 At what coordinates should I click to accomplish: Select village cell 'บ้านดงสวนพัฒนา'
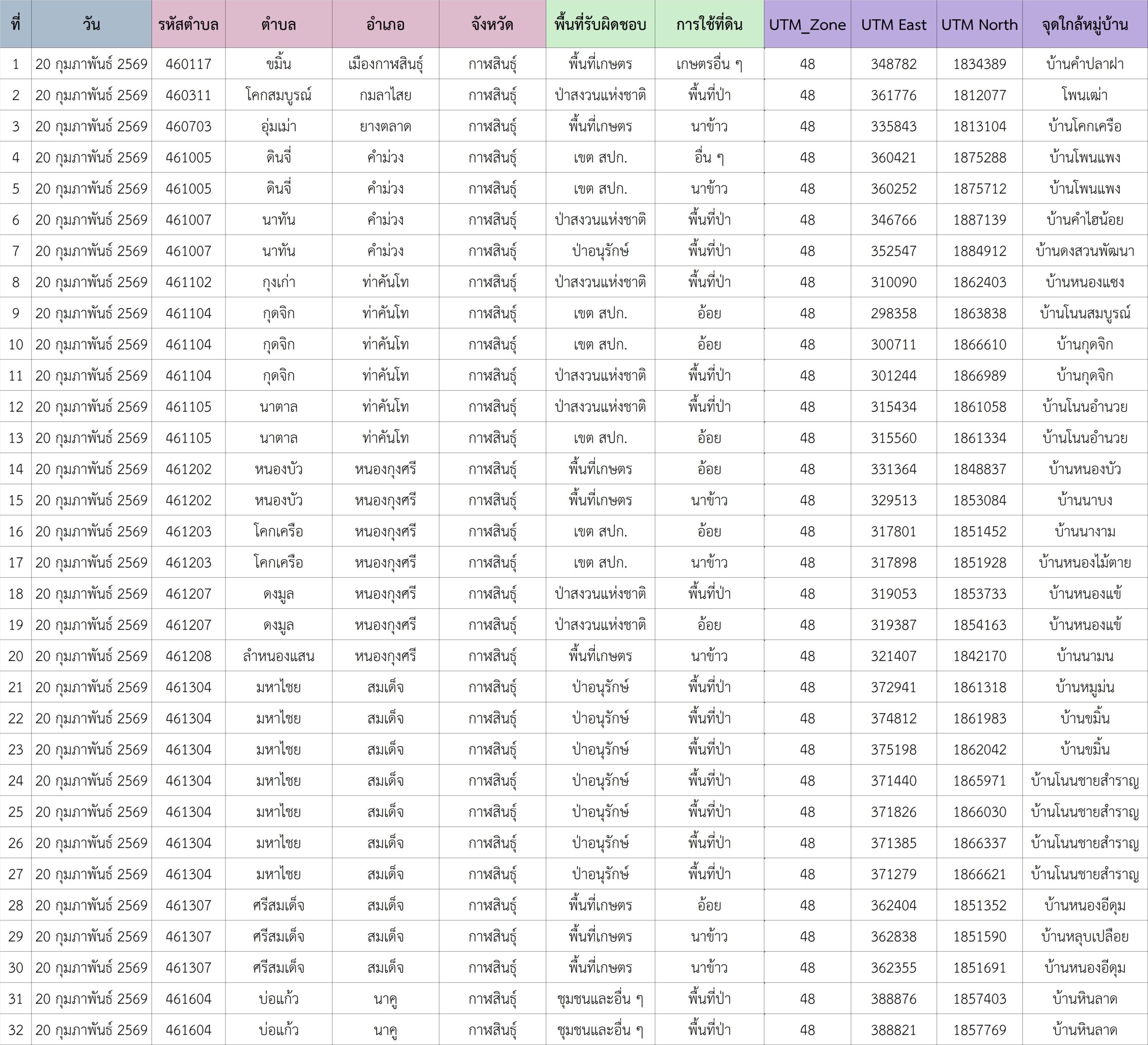1085,251
